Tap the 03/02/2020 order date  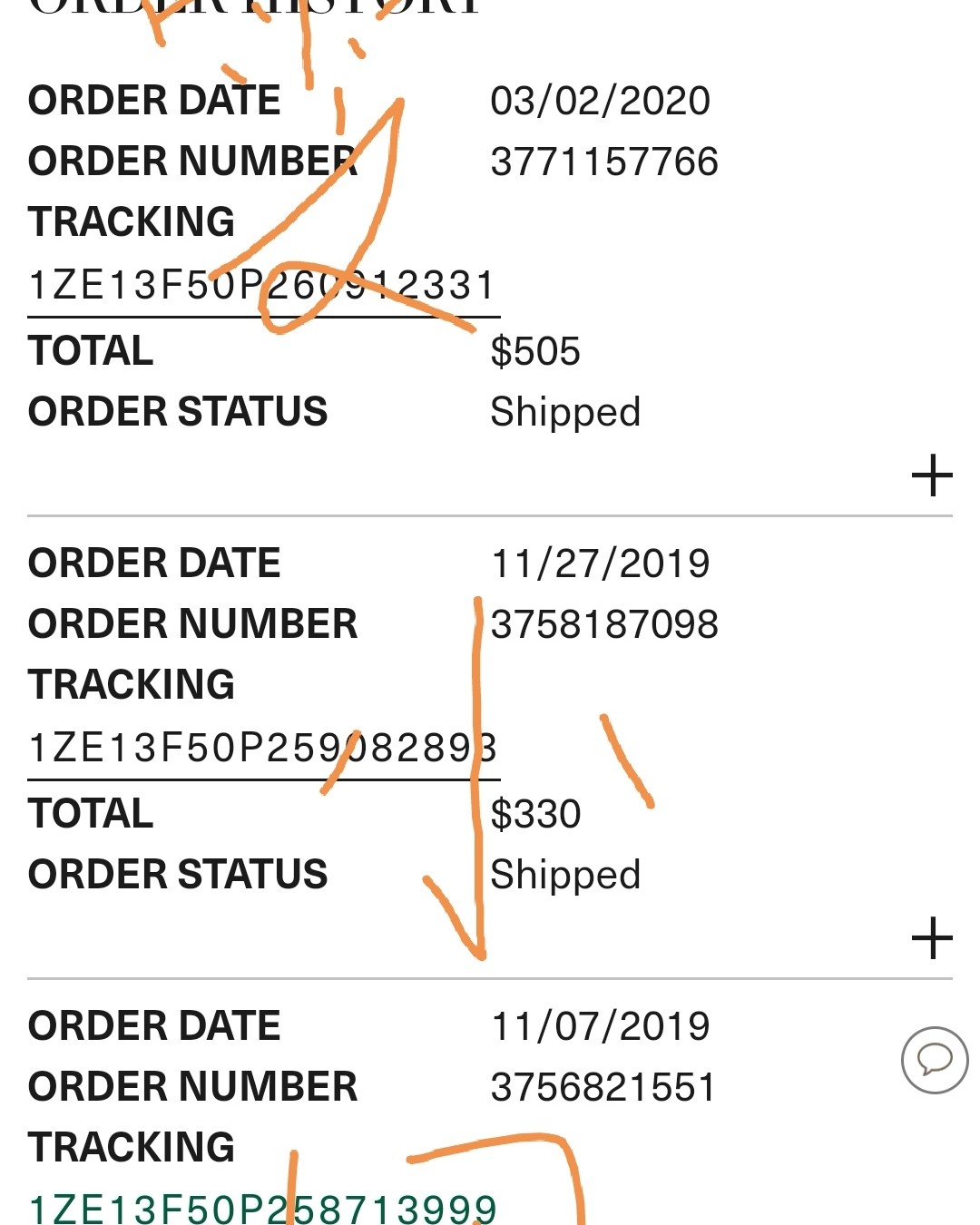point(600,101)
